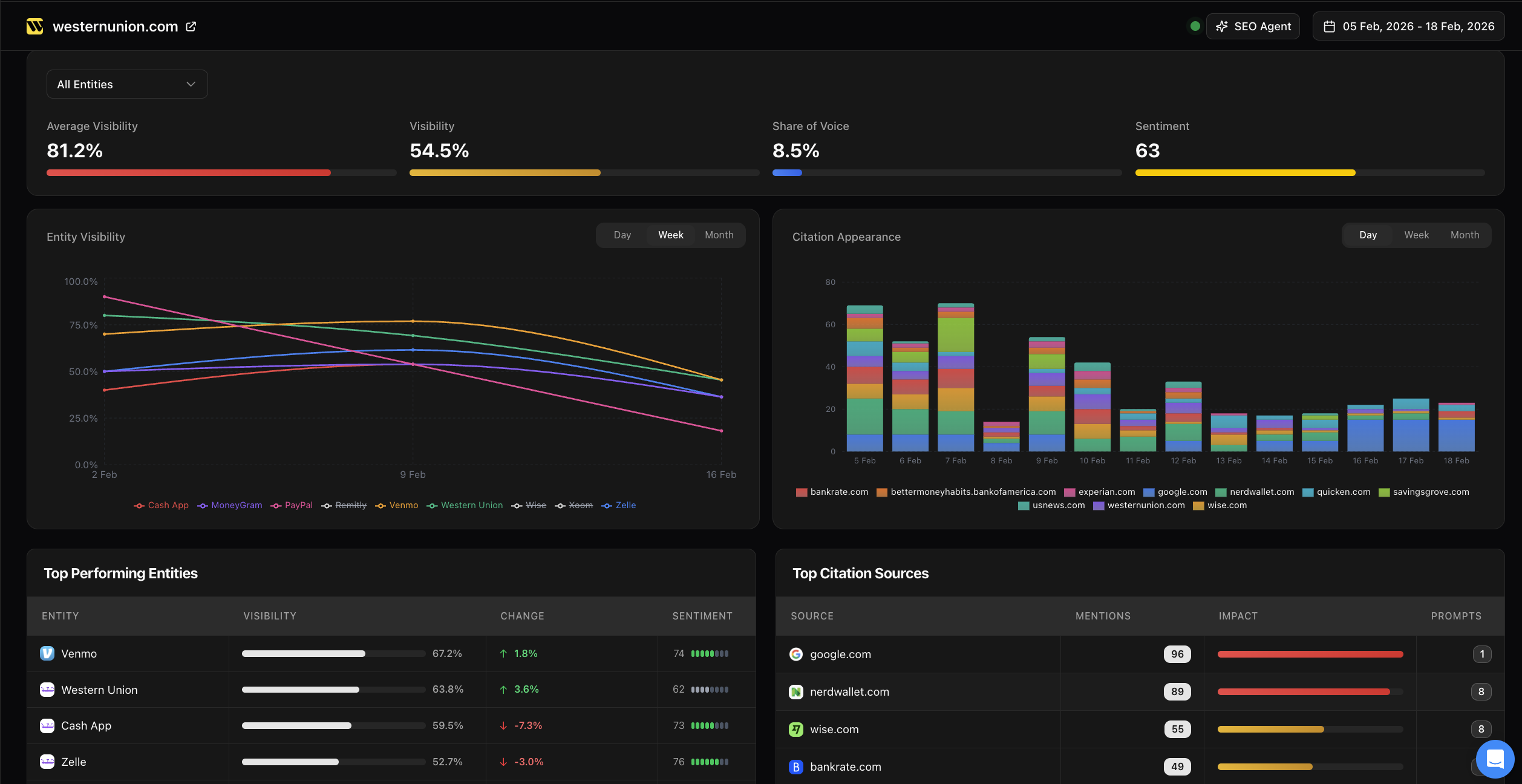
Task: Click the SEO Agent button
Action: 1253,26
